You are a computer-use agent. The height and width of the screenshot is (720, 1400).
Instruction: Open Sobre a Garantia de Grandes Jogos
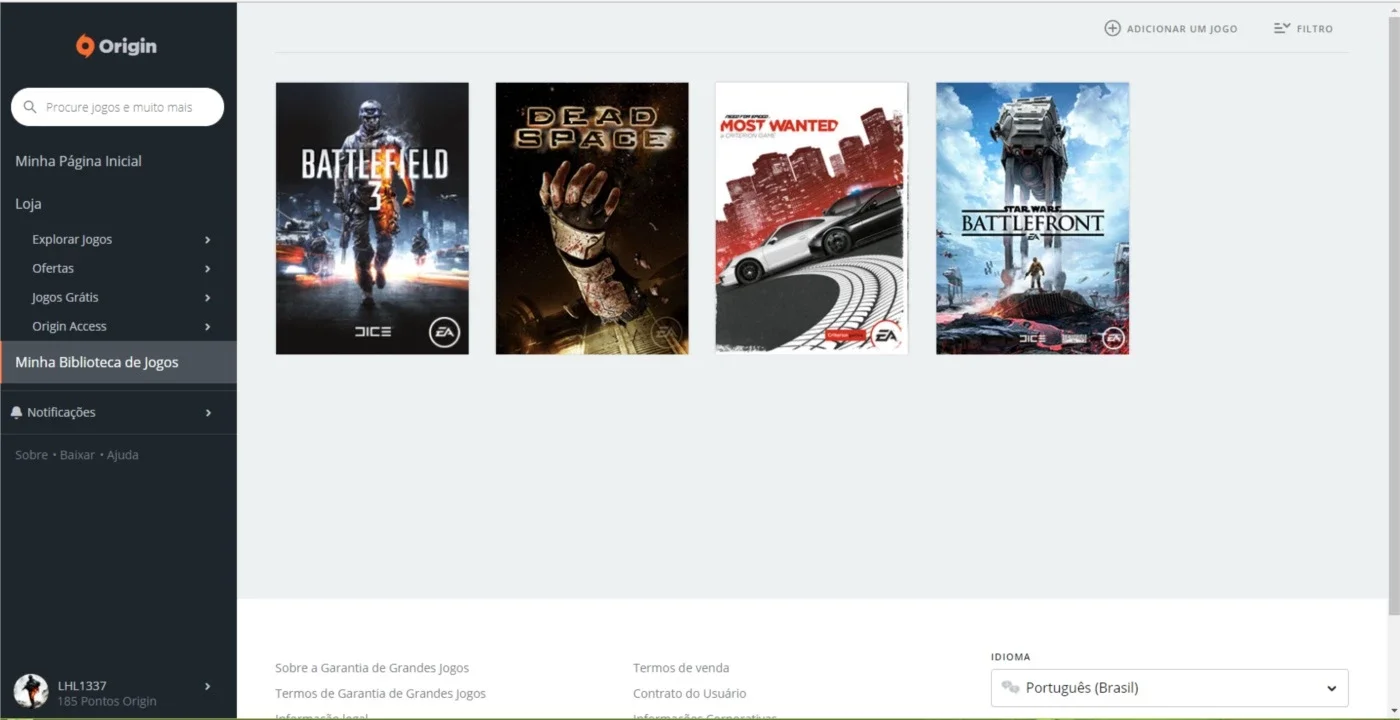[x=372, y=668]
